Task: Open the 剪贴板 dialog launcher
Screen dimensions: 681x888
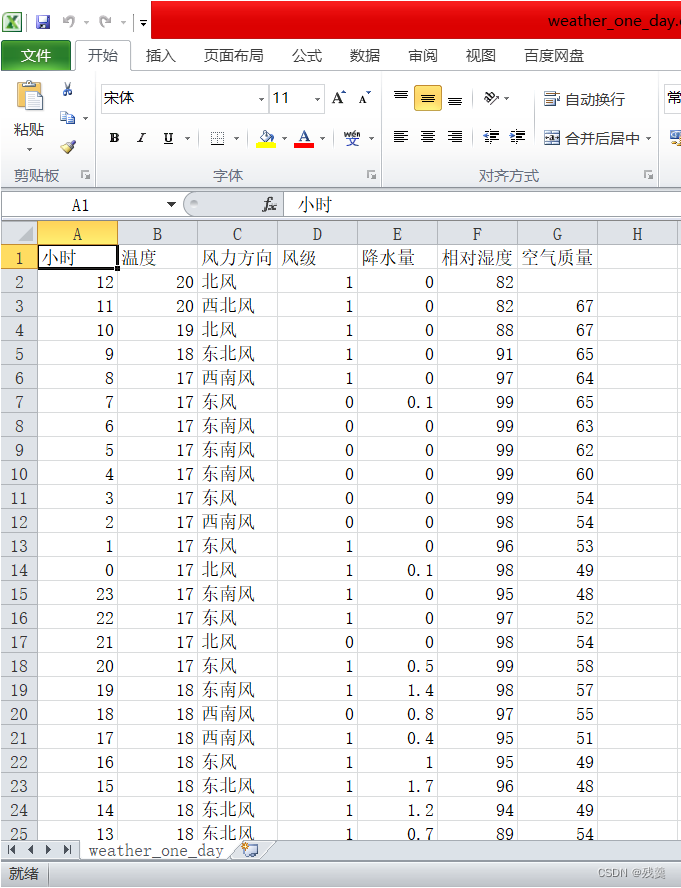Action: click(86, 175)
